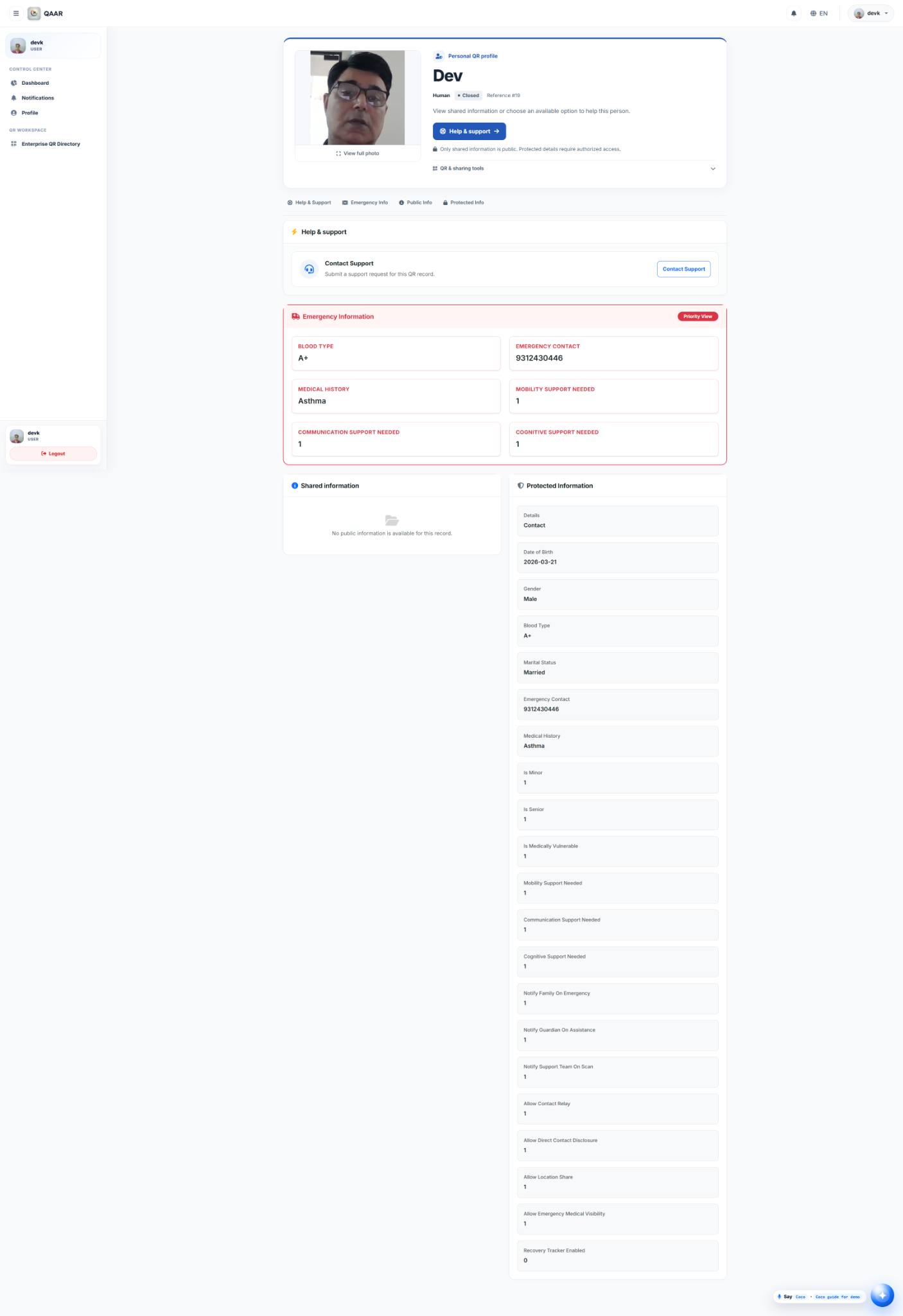Click the Say Coco guide chip
This screenshot has height=1316, width=903.
coord(819,1297)
